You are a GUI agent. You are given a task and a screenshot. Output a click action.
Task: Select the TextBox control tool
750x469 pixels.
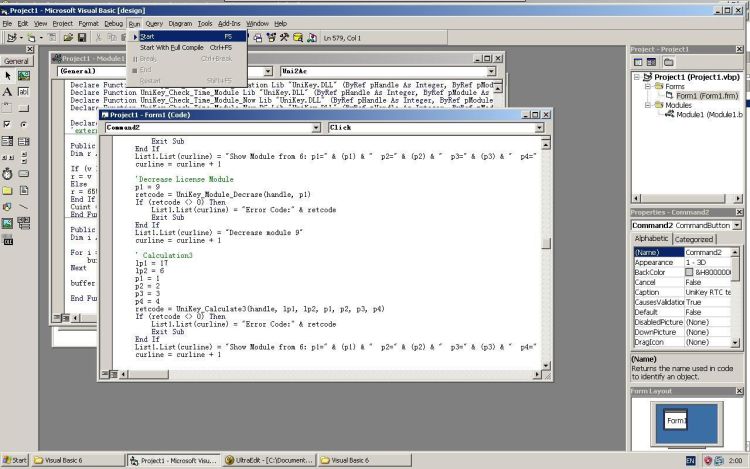pos(23,92)
